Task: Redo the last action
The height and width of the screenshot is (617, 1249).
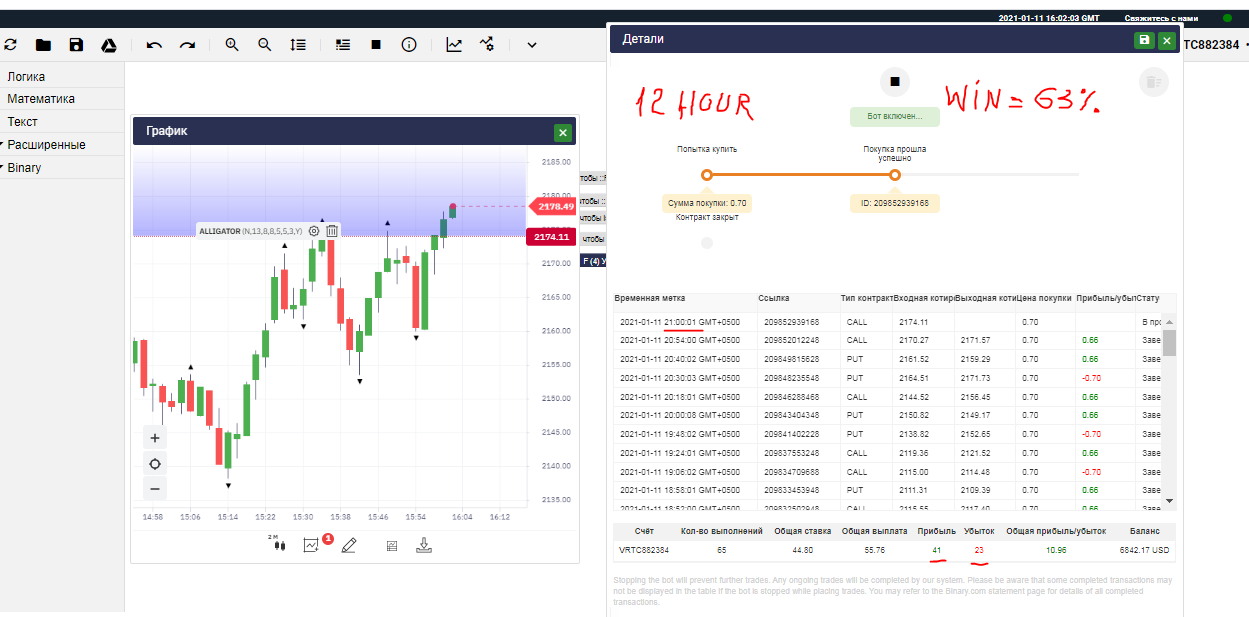Action: click(x=187, y=45)
